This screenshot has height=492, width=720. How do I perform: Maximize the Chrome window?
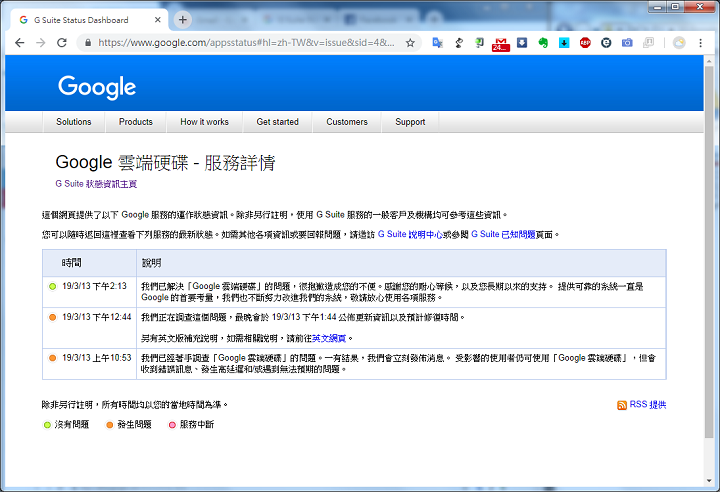675,7
